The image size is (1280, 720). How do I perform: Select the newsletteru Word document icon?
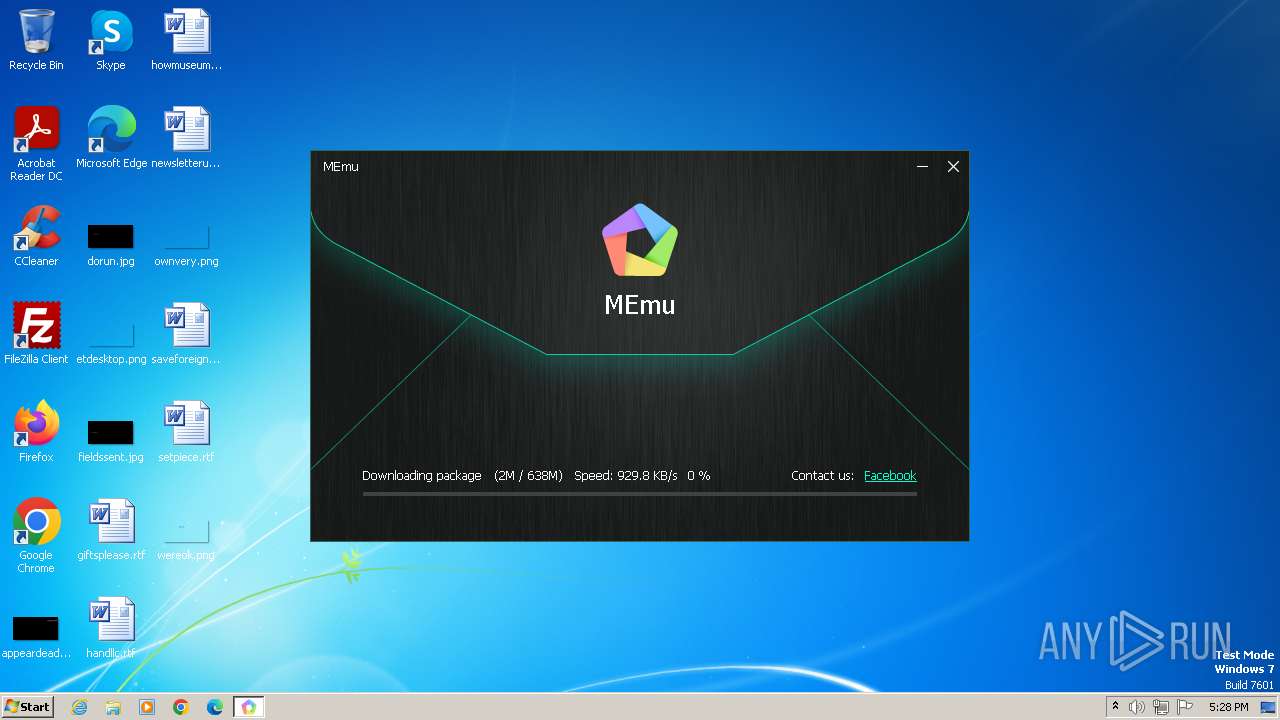point(186,138)
